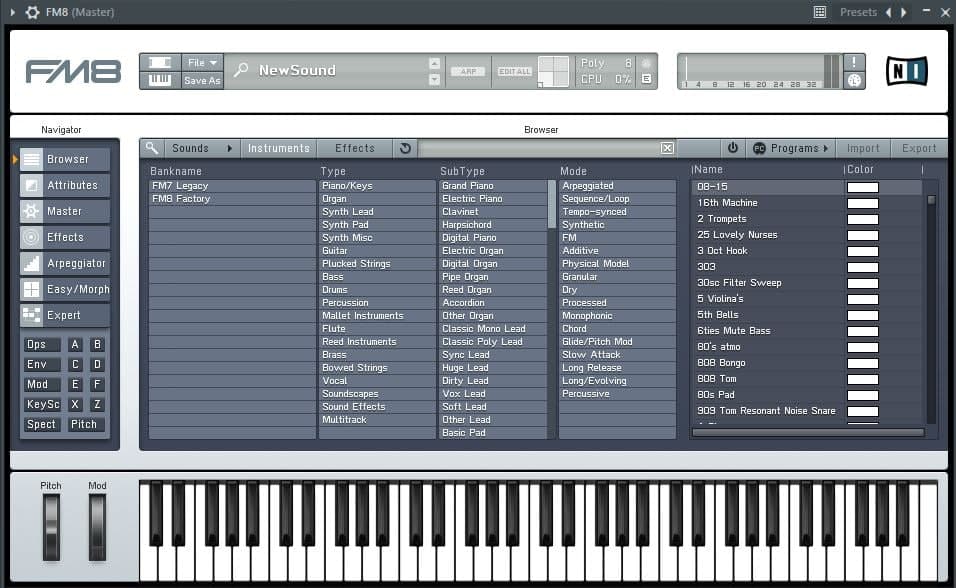956x588 pixels.
Task: Click the grid preset browser icon in title bar
Action: [820, 12]
